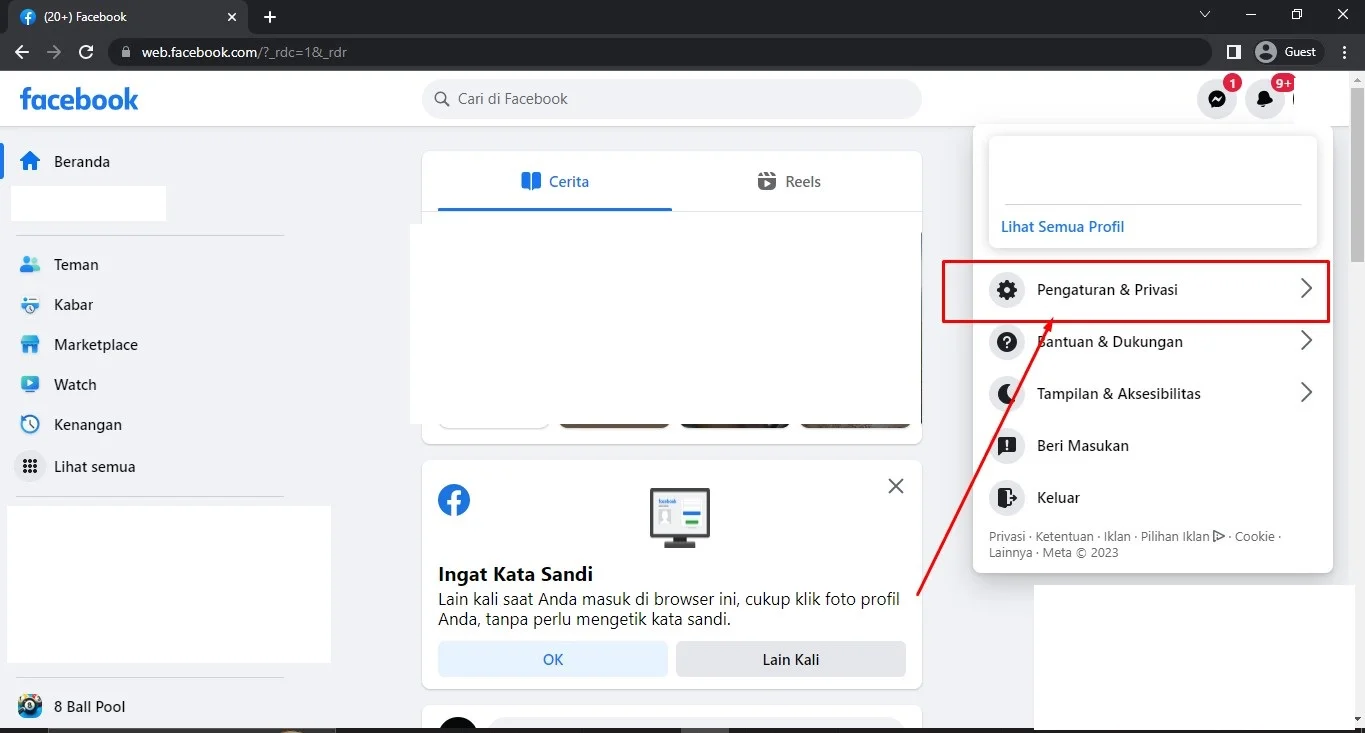
Task: Click the Beranda home icon
Action: [x=30, y=161]
